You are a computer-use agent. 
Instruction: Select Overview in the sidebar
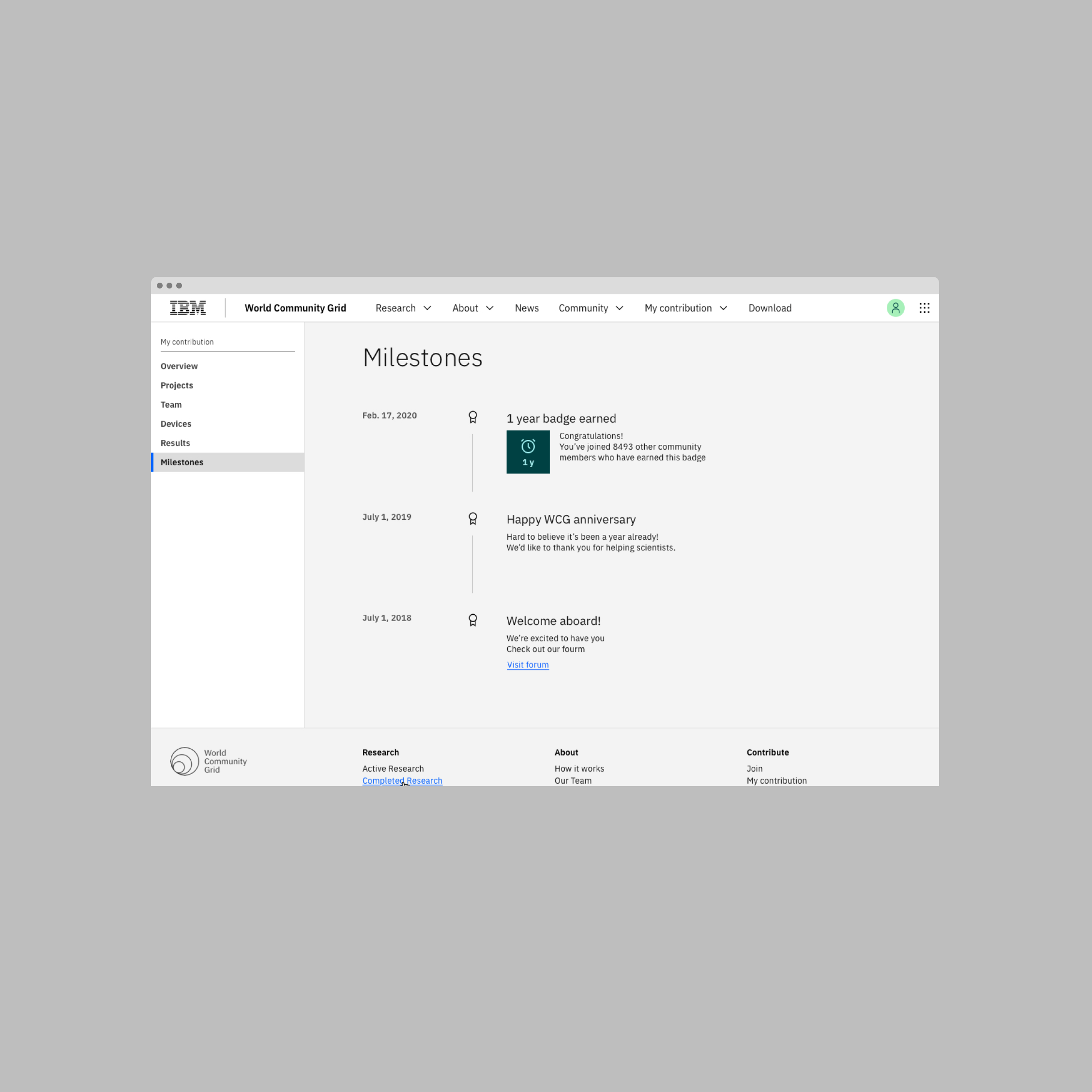[179, 366]
